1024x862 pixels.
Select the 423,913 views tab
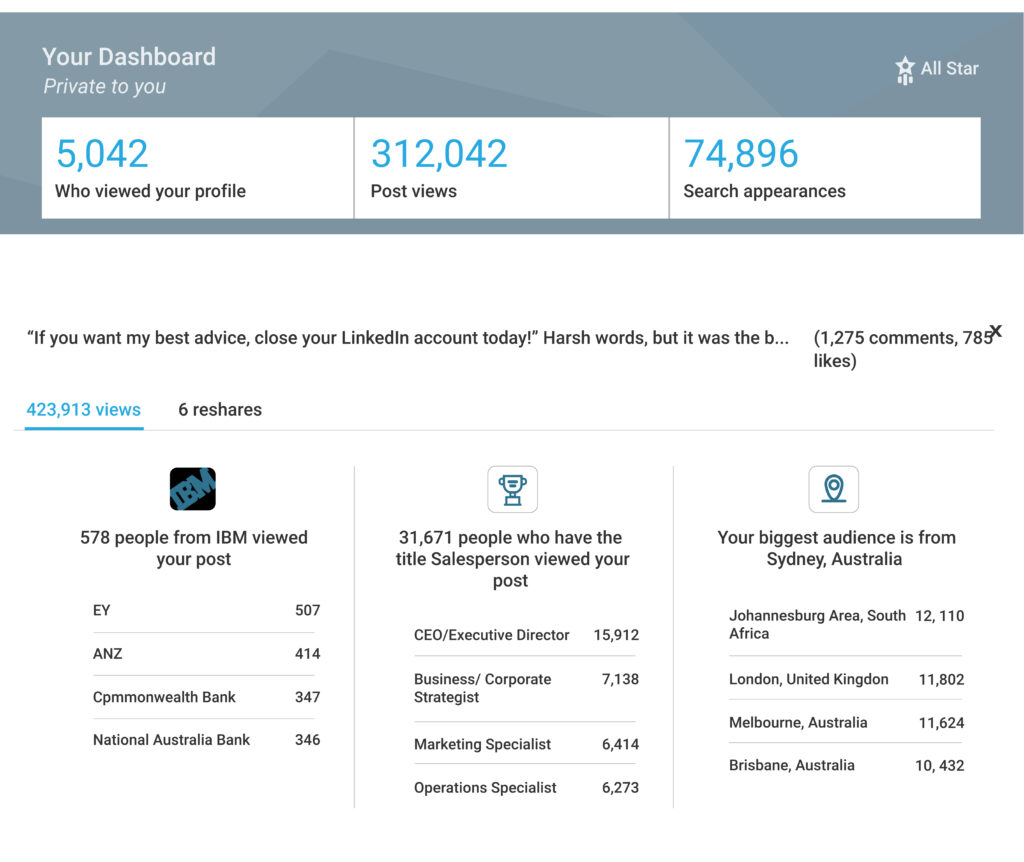(x=84, y=410)
